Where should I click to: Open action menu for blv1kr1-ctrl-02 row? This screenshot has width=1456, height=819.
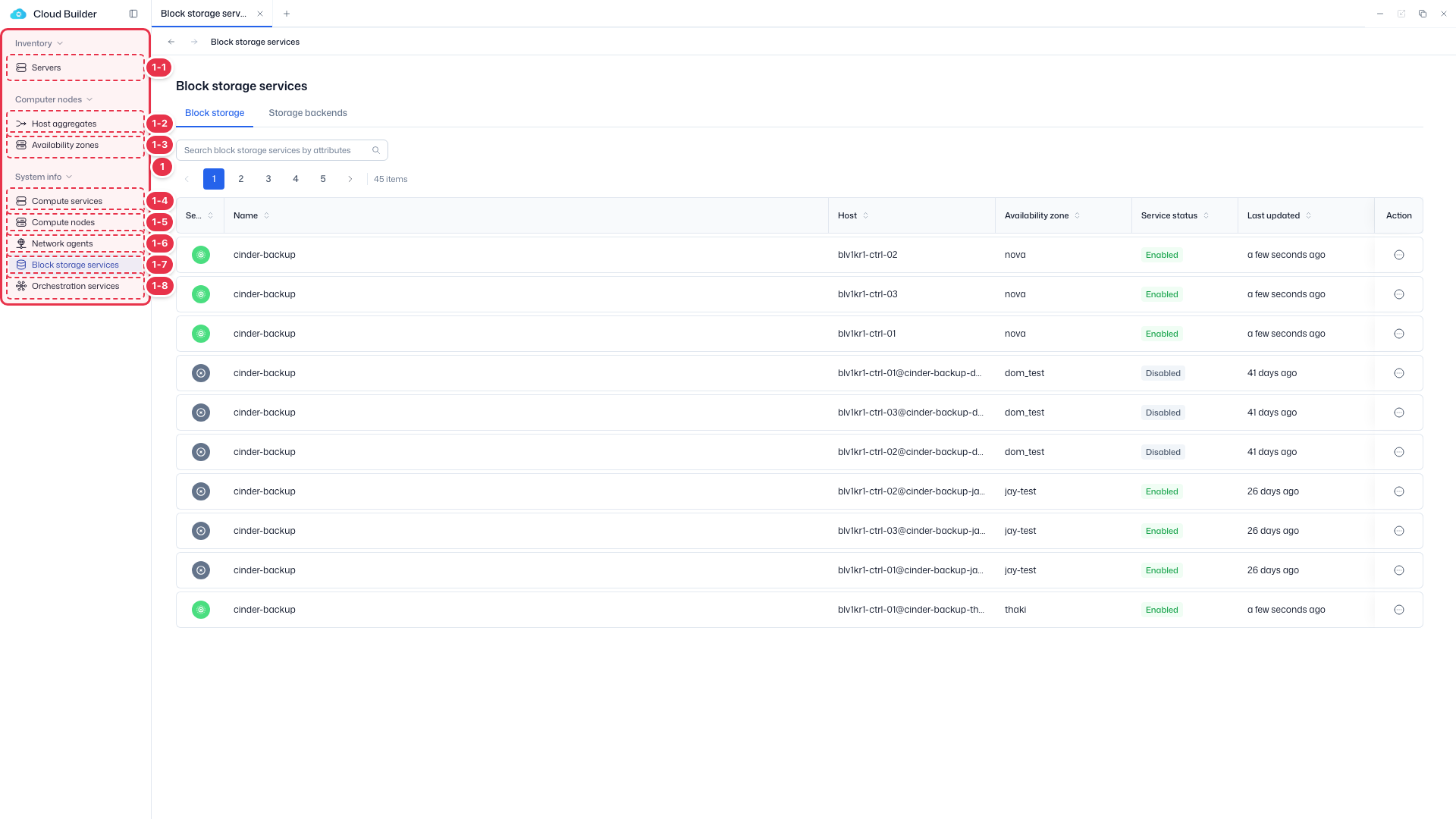tap(1399, 255)
